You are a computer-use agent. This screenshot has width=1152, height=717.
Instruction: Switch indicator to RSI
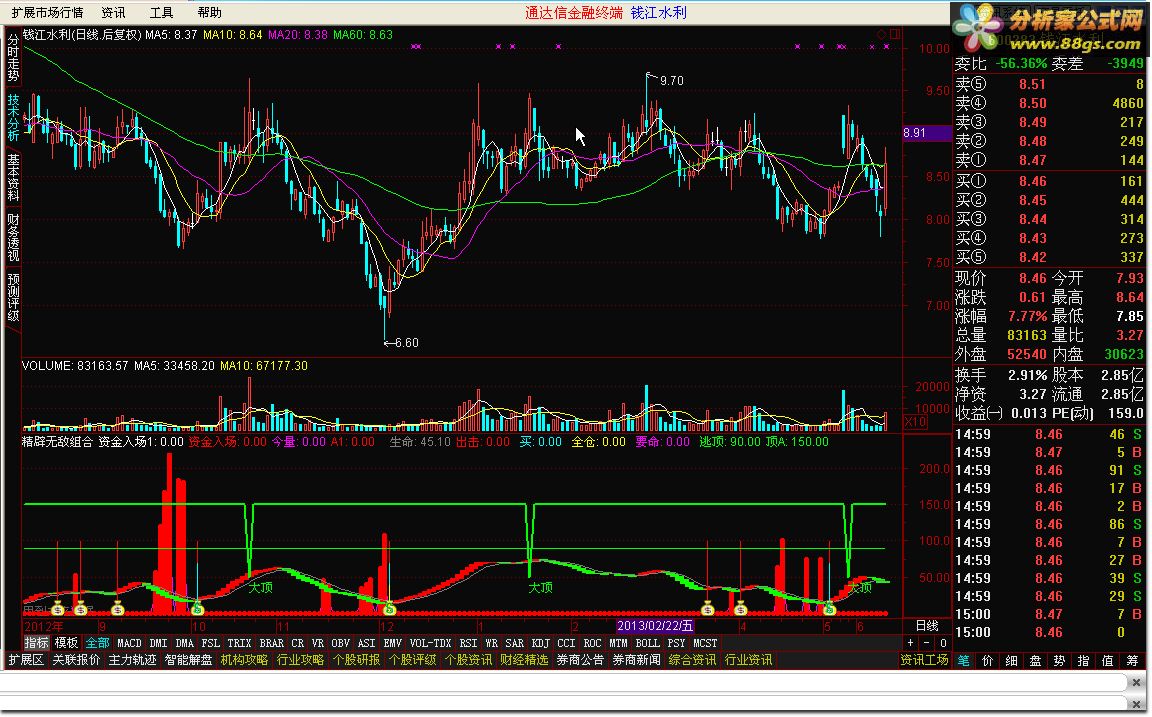[x=468, y=643]
